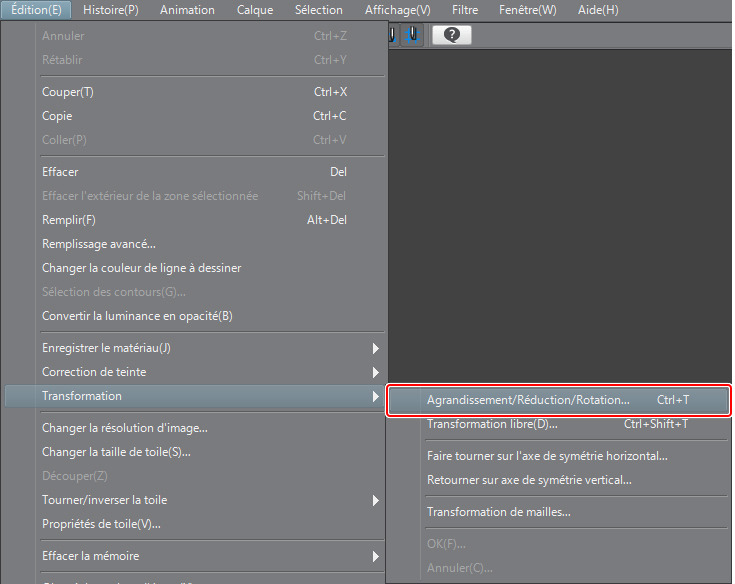The image size is (735, 584).
Task: Open the Aide(H) menu
Action: tap(598, 10)
